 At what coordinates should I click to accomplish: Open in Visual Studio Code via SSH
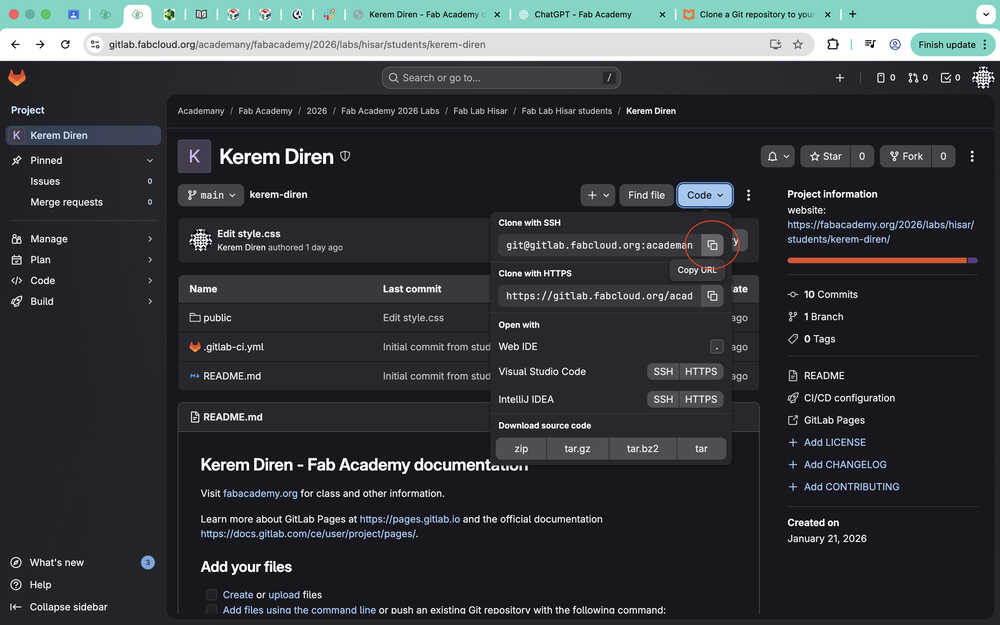pyautogui.click(x=663, y=372)
